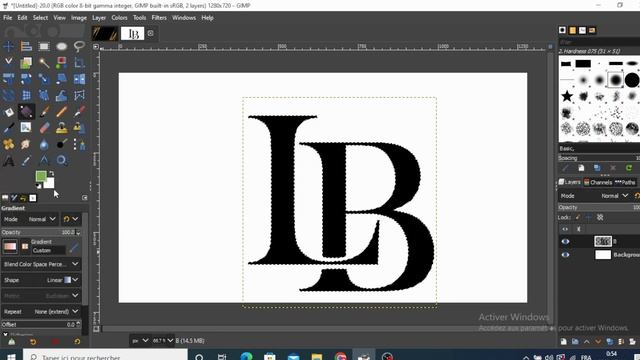The height and width of the screenshot is (360, 640).
Task: Select the Rectangle Select tool
Action: pyautogui.click(x=44, y=46)
